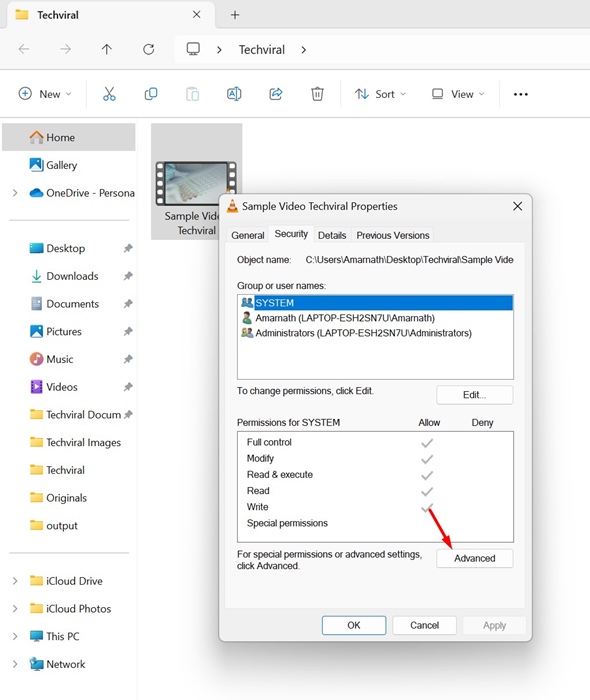Viewport: 590px width, 700px height.
Task: Click the Delete trash icon
Action: 317,94
